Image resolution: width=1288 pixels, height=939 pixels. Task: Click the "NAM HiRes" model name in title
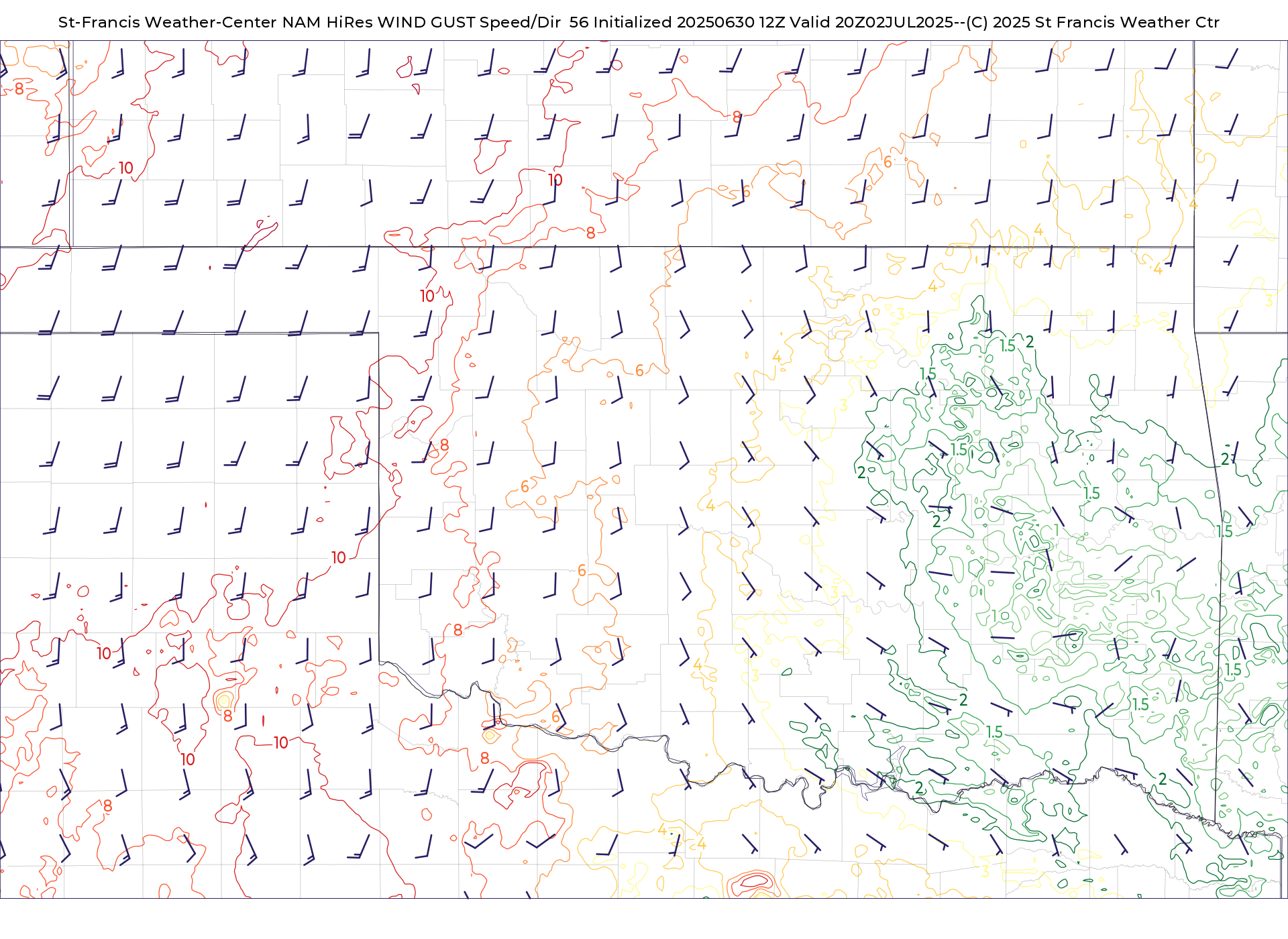[x=327, y=22]
